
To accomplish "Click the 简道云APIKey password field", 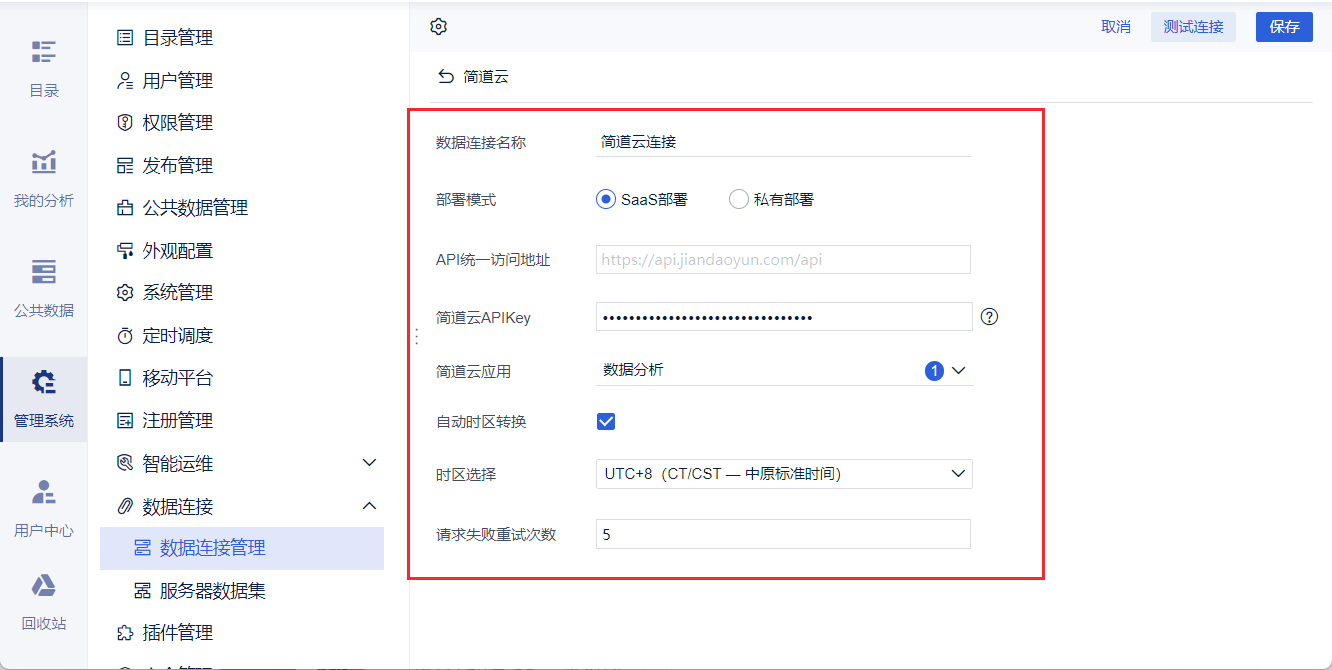I will click(x=784, y=317).
